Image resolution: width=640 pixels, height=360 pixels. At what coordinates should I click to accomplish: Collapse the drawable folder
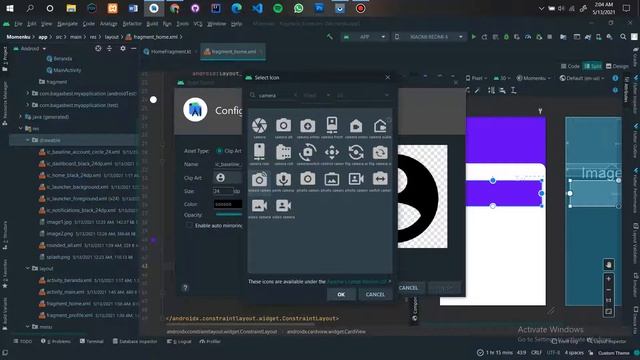(28, 140)
